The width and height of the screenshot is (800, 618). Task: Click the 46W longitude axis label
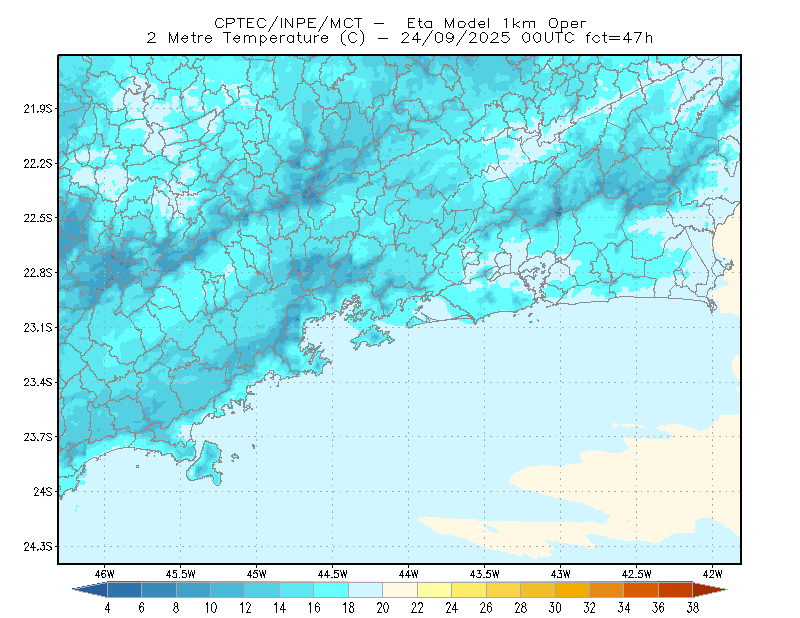coord(105,574)
